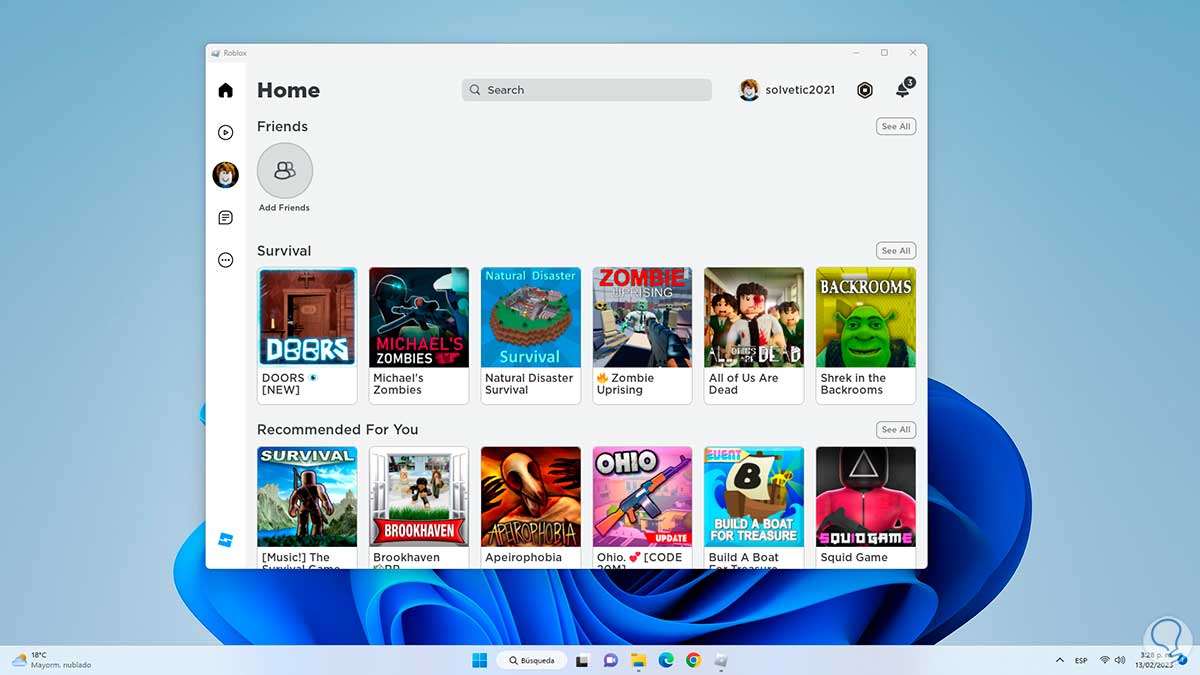Open the volume speaker icon in tray

point(1119,660)
